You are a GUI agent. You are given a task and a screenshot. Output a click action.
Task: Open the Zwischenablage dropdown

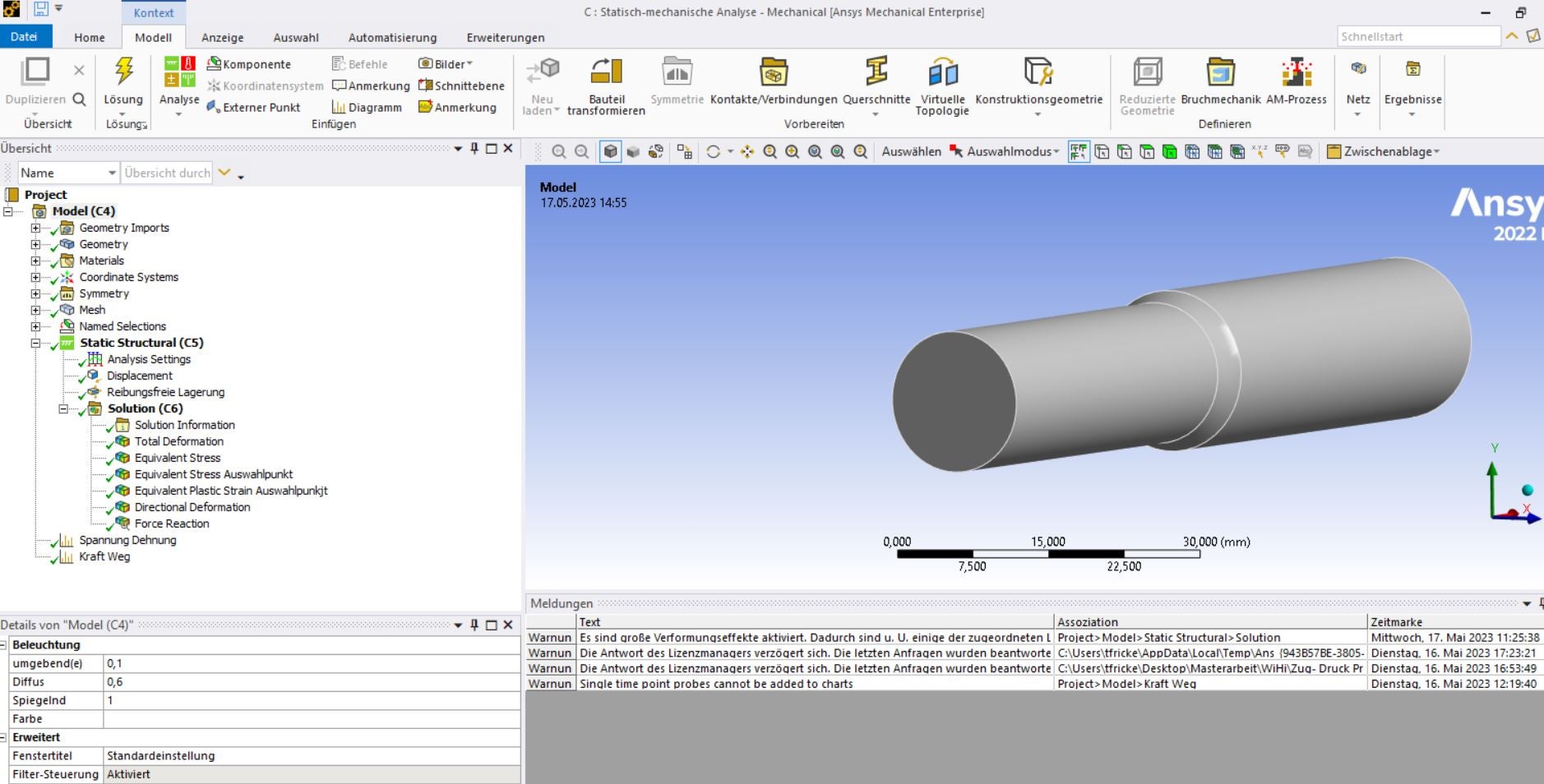click(1383, 151)
